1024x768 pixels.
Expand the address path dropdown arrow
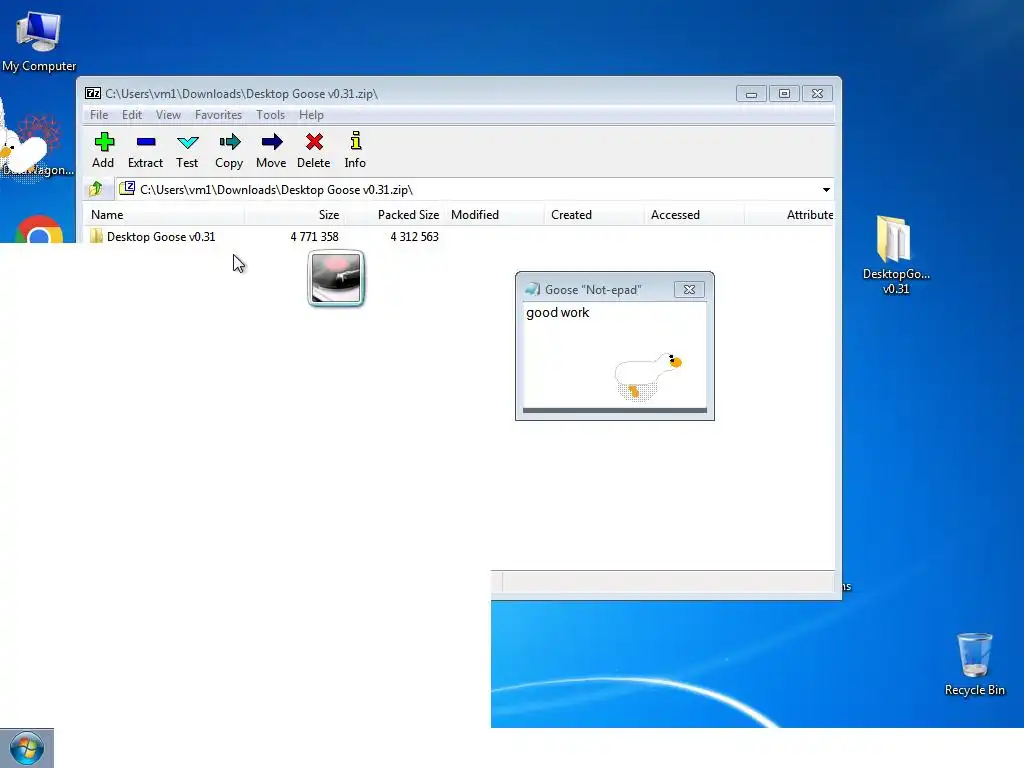click(826, 189)
